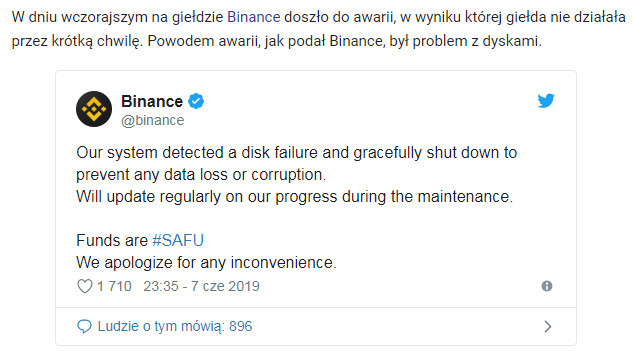Click the Binance profile avatar logo
Viewport: 634px width, 361px height.
pos(94,109)
